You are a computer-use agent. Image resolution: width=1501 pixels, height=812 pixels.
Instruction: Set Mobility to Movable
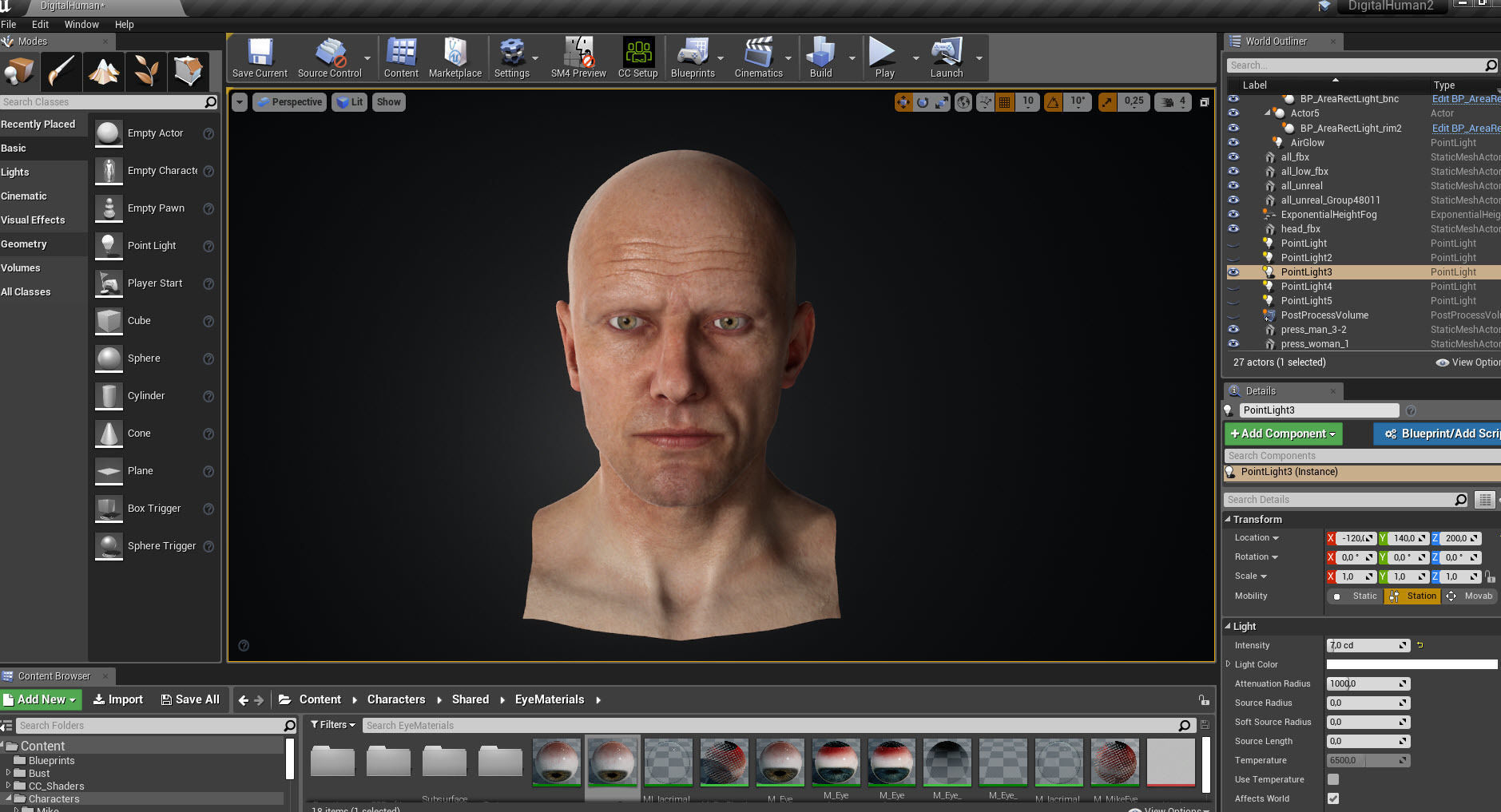pyautogui.click(x=1469, y=596)
